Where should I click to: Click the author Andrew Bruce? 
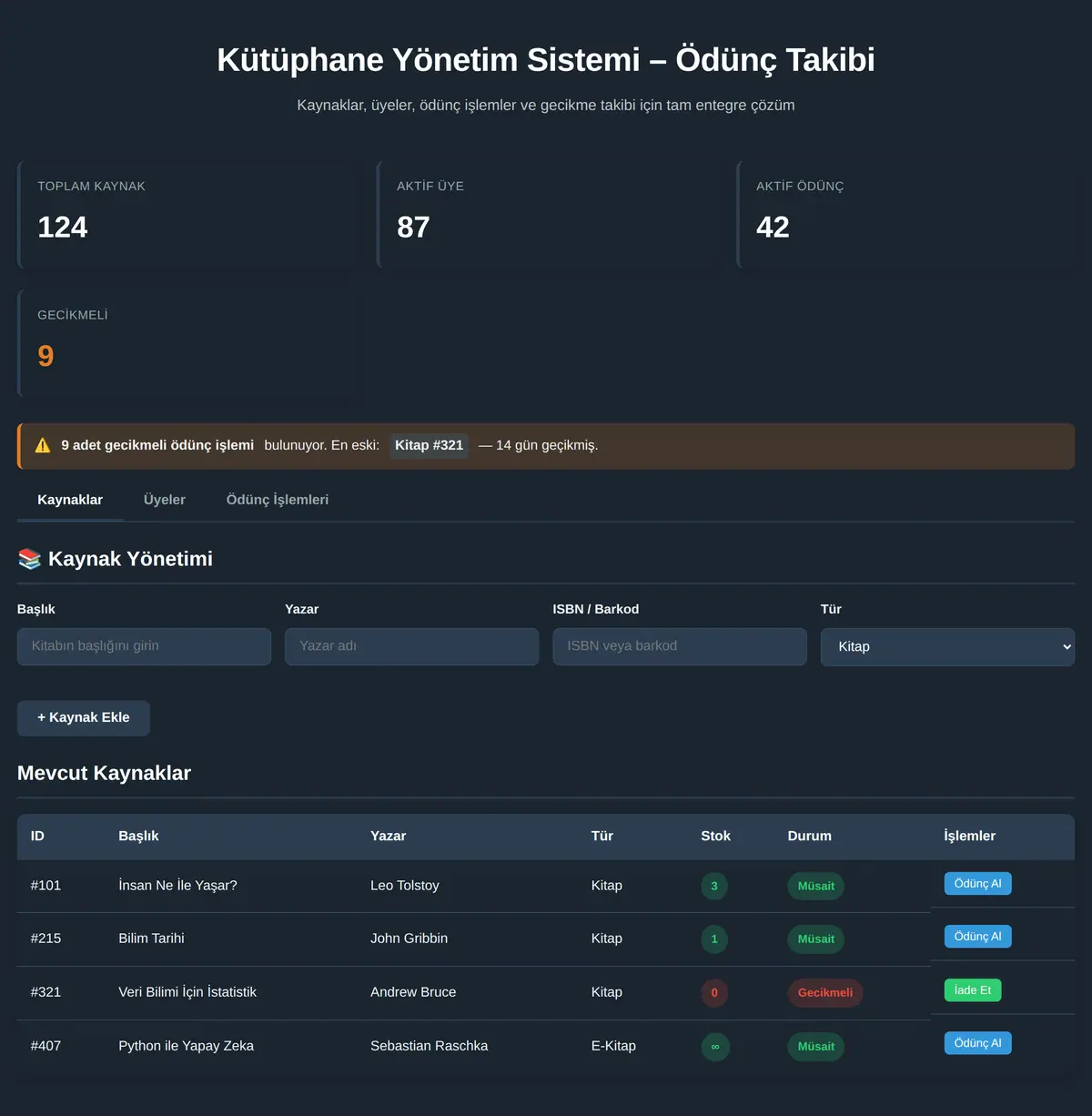[x=413, y=992]
